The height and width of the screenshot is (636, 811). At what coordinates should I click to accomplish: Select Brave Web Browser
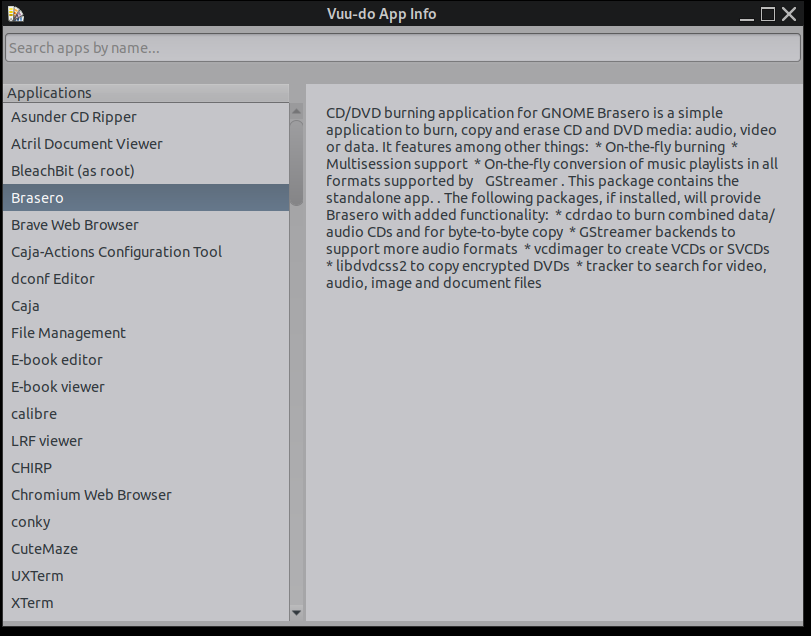(x=146, y=225)
